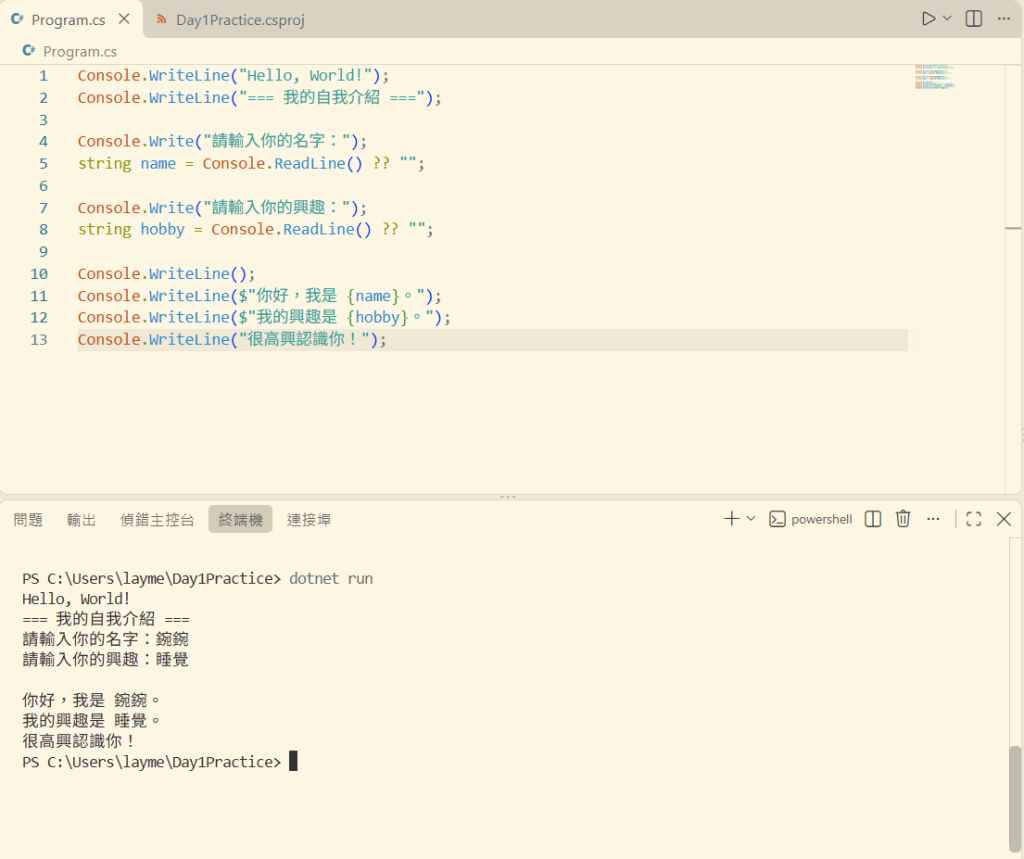
Task: Click the code minimap preview
Action: pyautogui.click(x=935, y=76)
